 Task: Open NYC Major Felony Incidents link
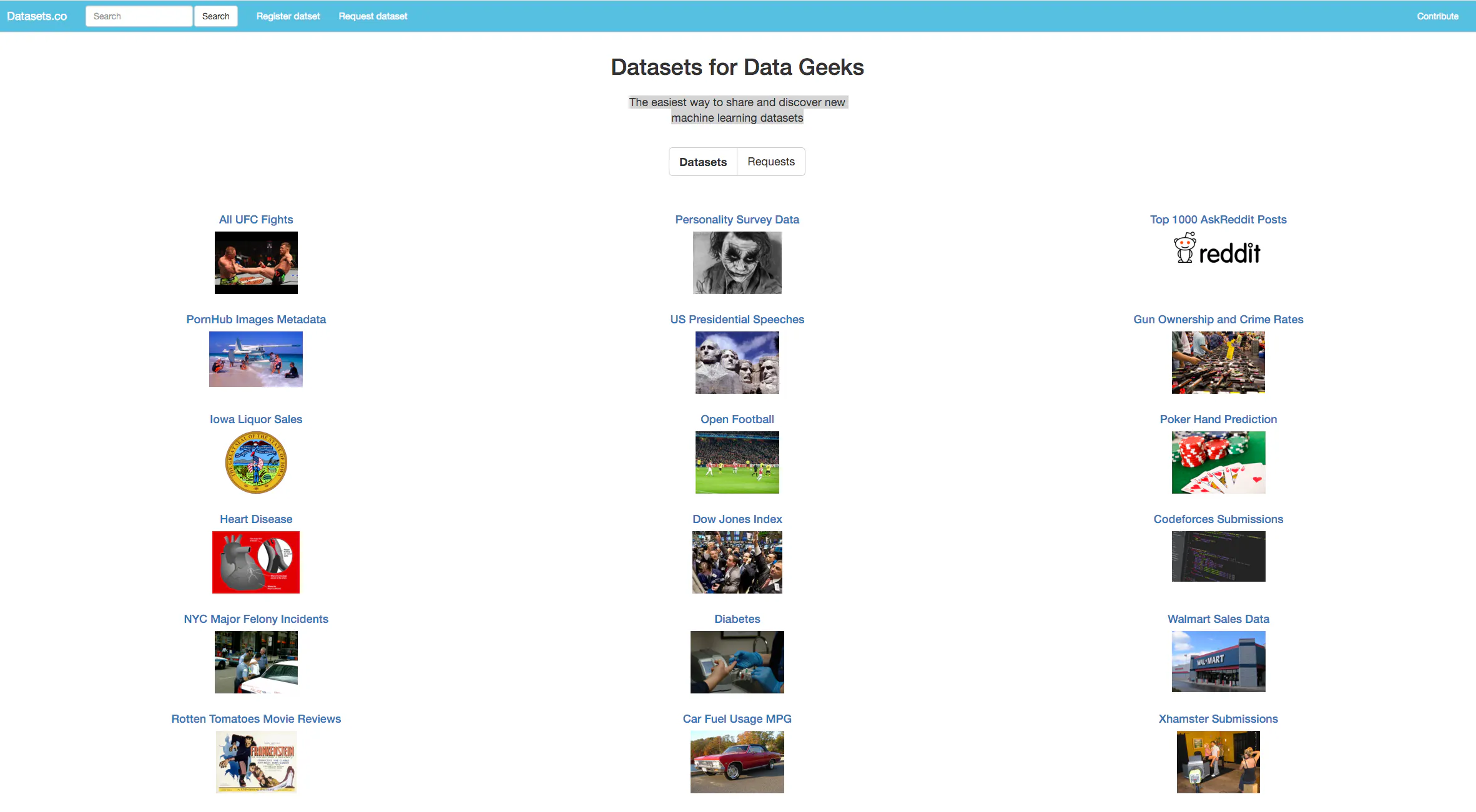256,619
